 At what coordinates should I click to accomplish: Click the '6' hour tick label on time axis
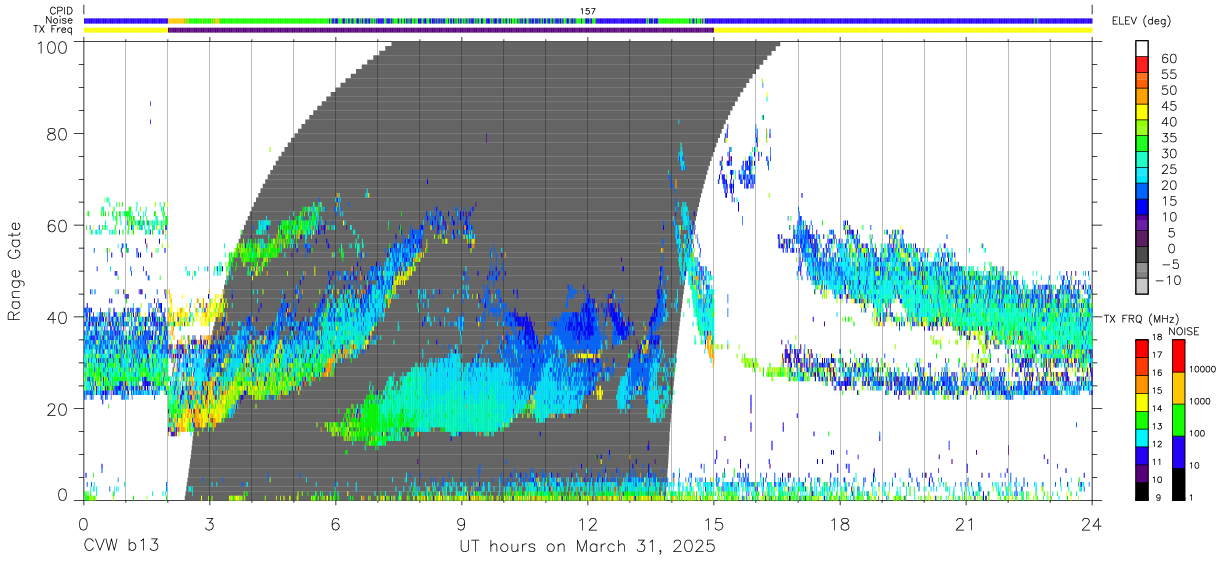335,523
